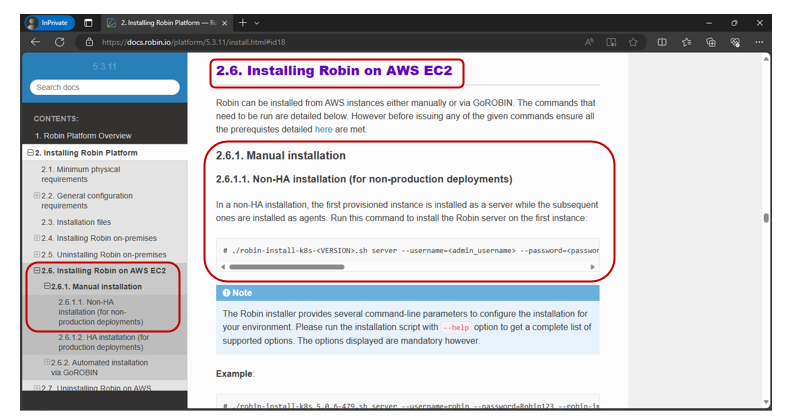Image resolution: width=787 pixels, height=420 pixels.
Task: Open Settings and more ellipsis menu
Action: click(x=759, y=42)
